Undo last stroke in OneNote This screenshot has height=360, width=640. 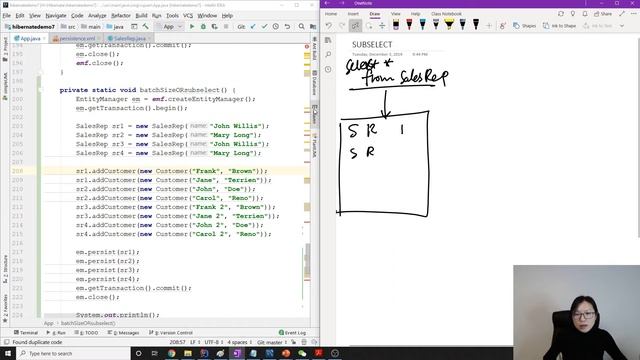tap(329, 26)
